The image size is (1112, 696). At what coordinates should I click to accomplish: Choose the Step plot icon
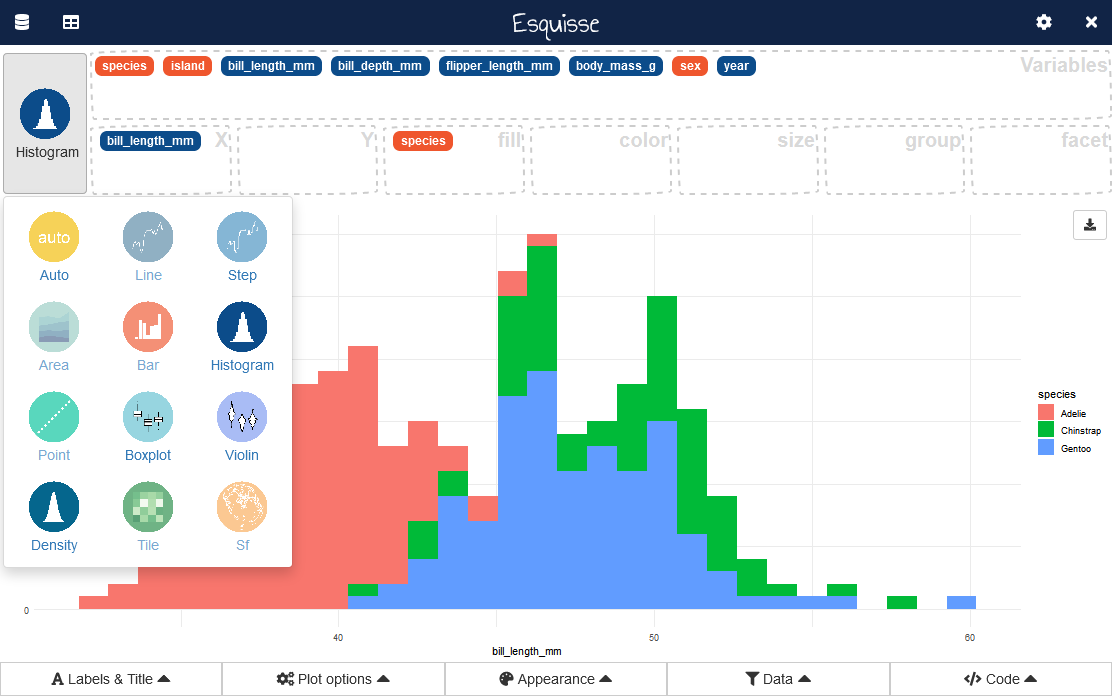coord(242,237)
